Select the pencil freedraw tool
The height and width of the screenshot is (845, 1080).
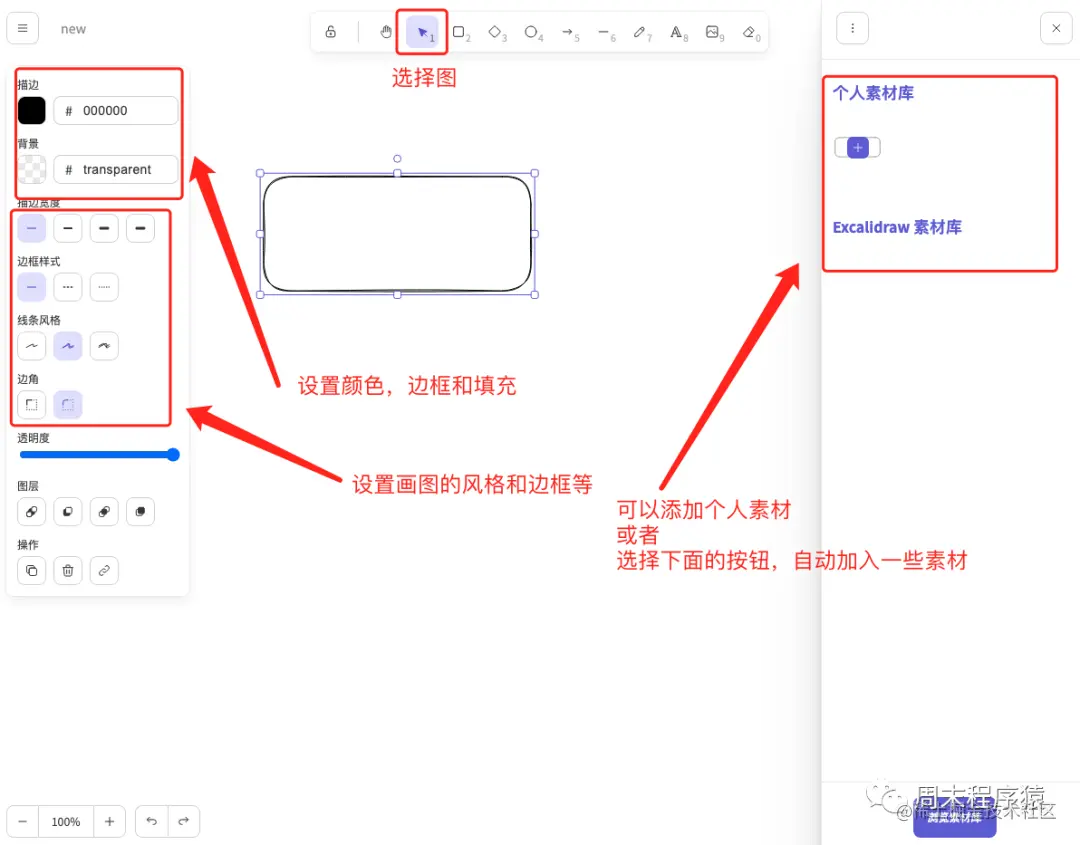(640, 32)
